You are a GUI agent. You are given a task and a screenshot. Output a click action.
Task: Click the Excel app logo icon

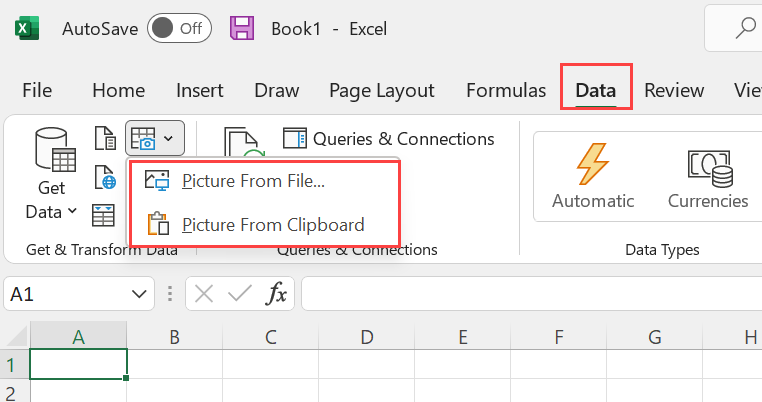[26, 28]
